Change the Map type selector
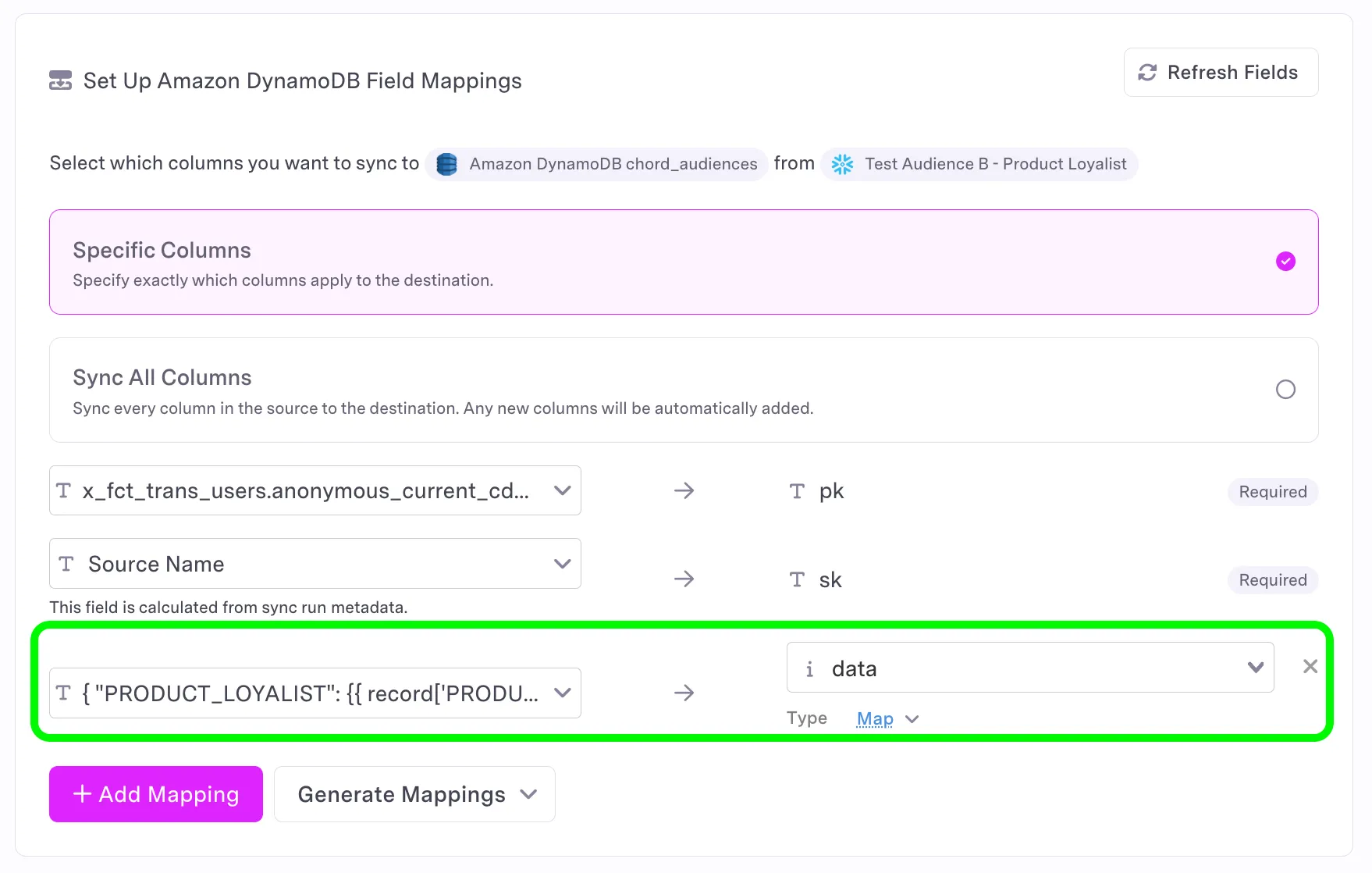 pyautogui.click(x=888, y=719)
